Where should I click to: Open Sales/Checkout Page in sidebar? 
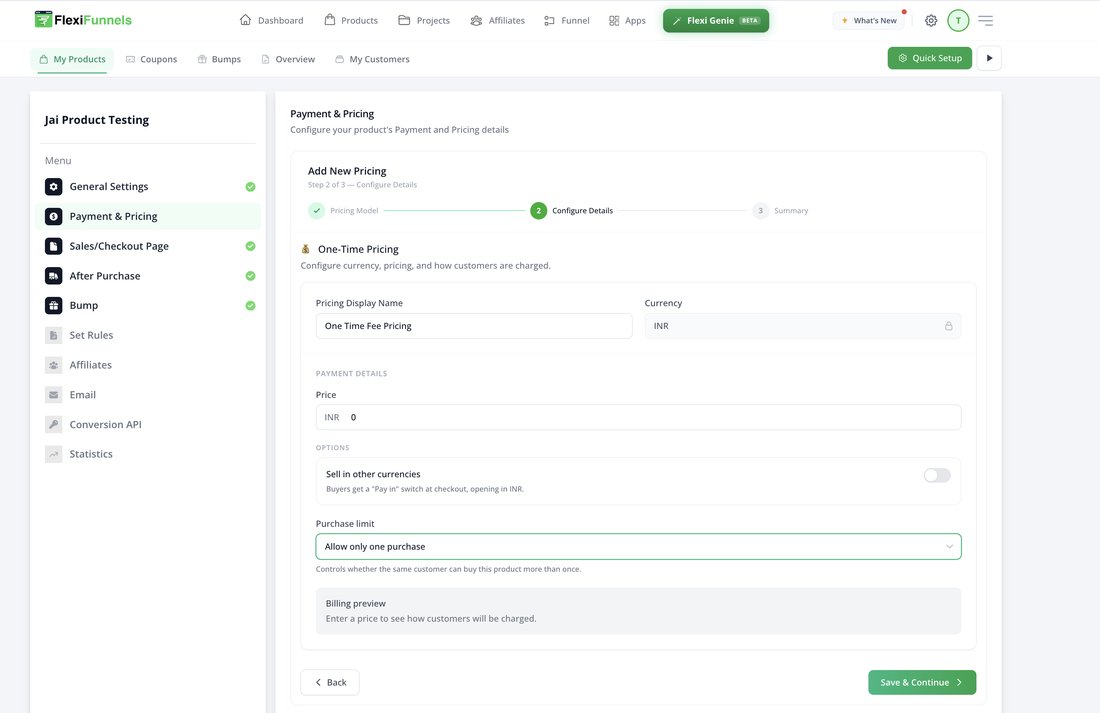pyautogui.click(x=147, y=246)
